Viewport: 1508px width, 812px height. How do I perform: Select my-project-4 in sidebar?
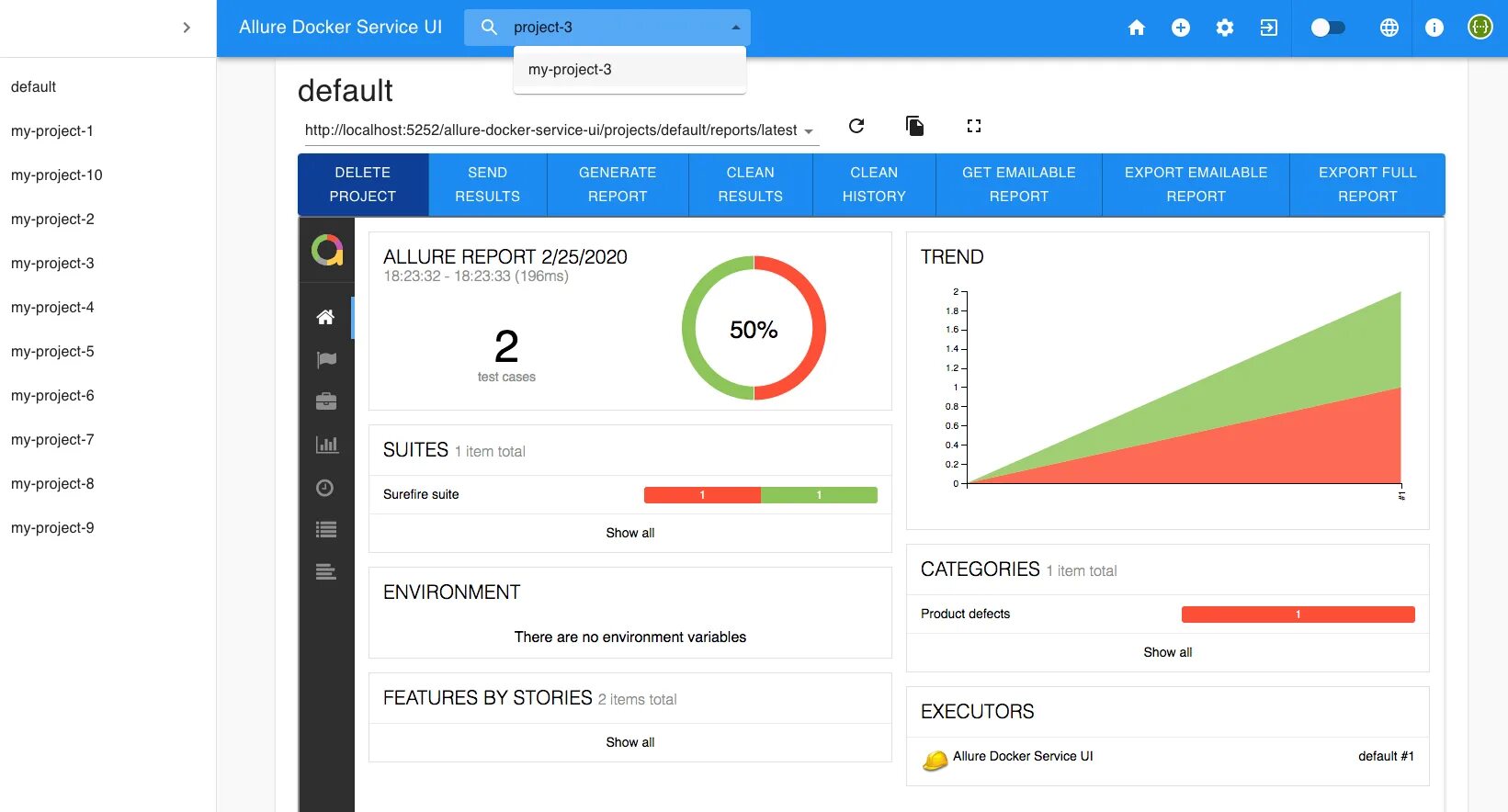click(x=108, y=308)
